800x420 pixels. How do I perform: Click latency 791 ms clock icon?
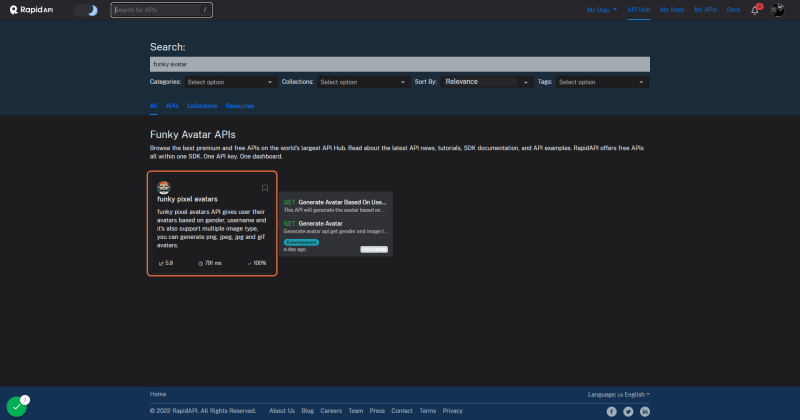(201, 263)
